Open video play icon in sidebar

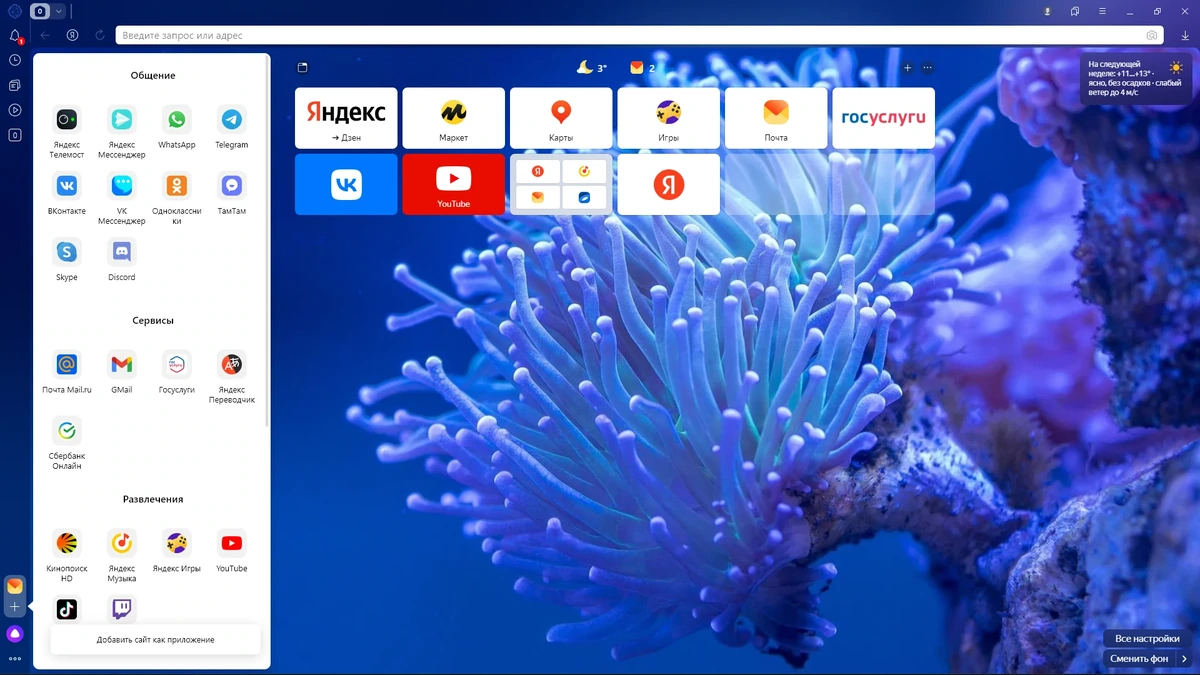tap(15, 110)
